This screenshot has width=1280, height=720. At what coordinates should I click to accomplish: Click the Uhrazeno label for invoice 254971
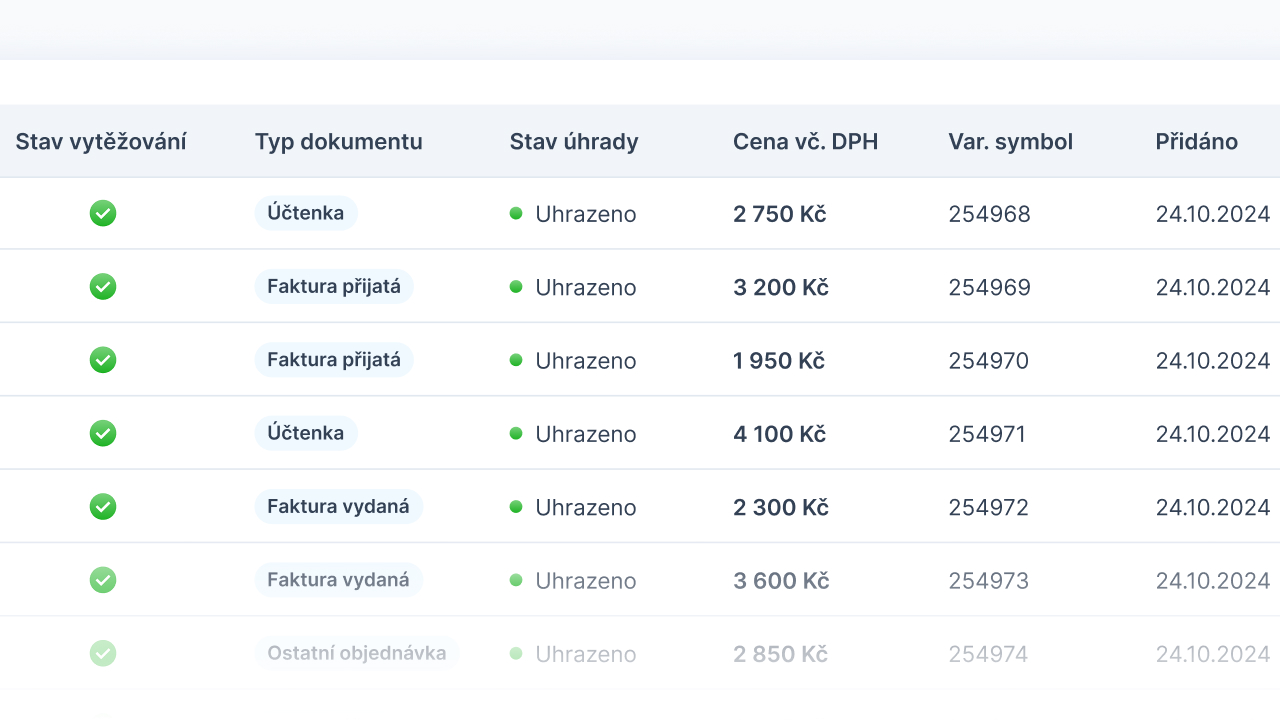click(585, 434)
